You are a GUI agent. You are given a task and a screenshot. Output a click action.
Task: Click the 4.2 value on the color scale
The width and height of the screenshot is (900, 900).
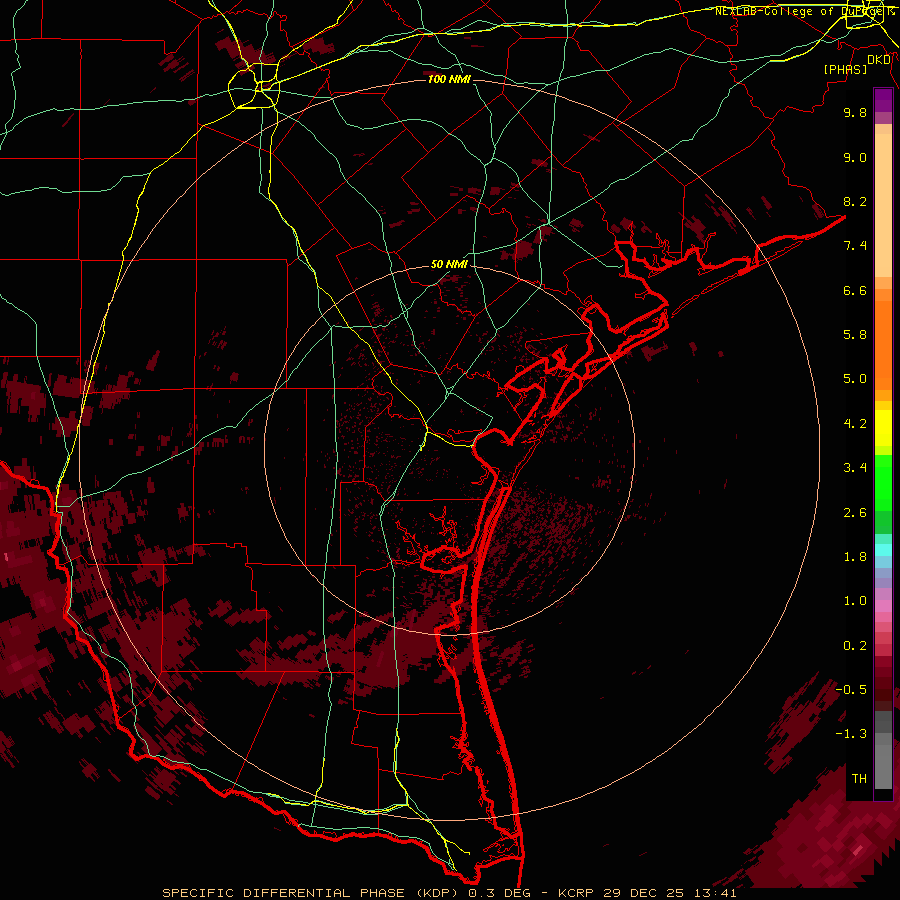coord(855,424)
